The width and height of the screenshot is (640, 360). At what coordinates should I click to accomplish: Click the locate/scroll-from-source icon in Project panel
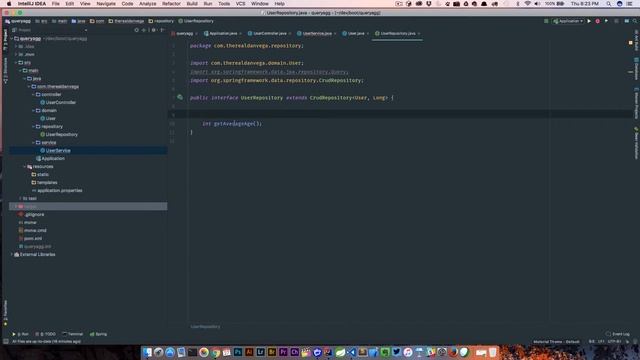(136, 30)
